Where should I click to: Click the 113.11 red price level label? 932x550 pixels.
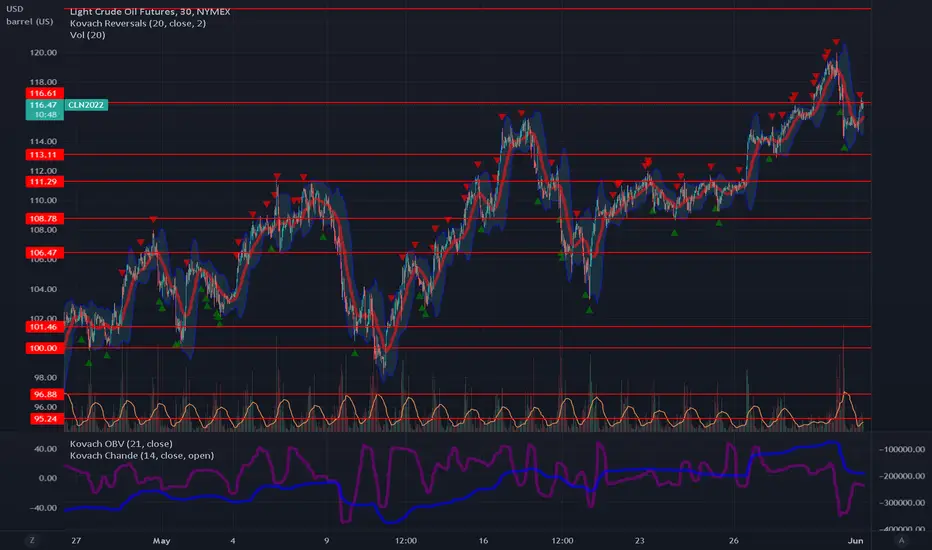44,155
